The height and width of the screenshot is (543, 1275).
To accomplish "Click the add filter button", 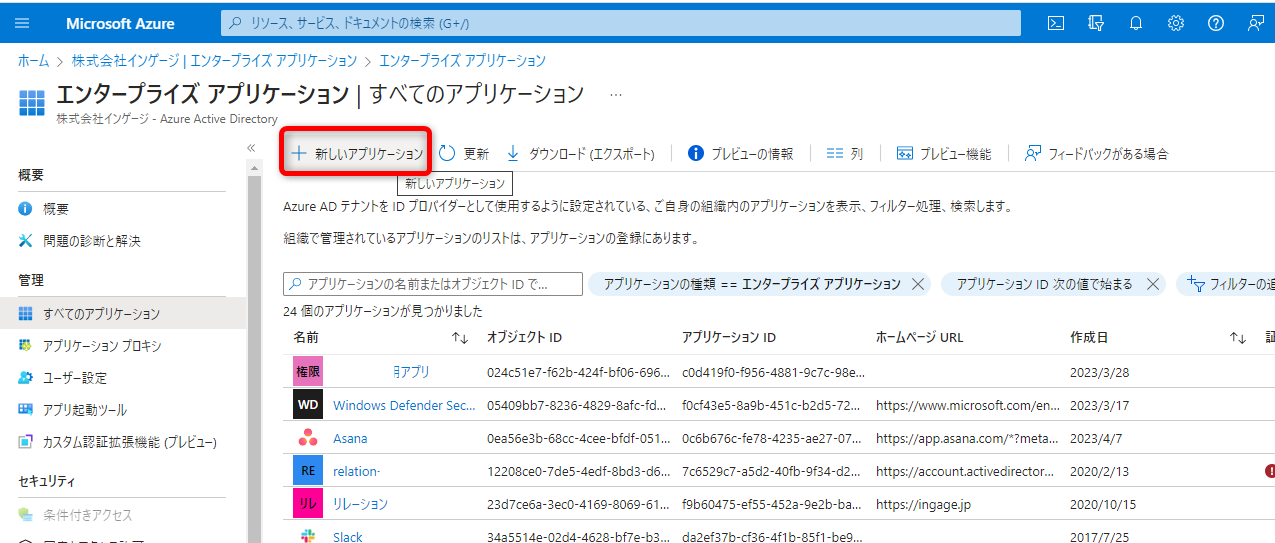I will pyautogui.click(x=1226, y=284).
